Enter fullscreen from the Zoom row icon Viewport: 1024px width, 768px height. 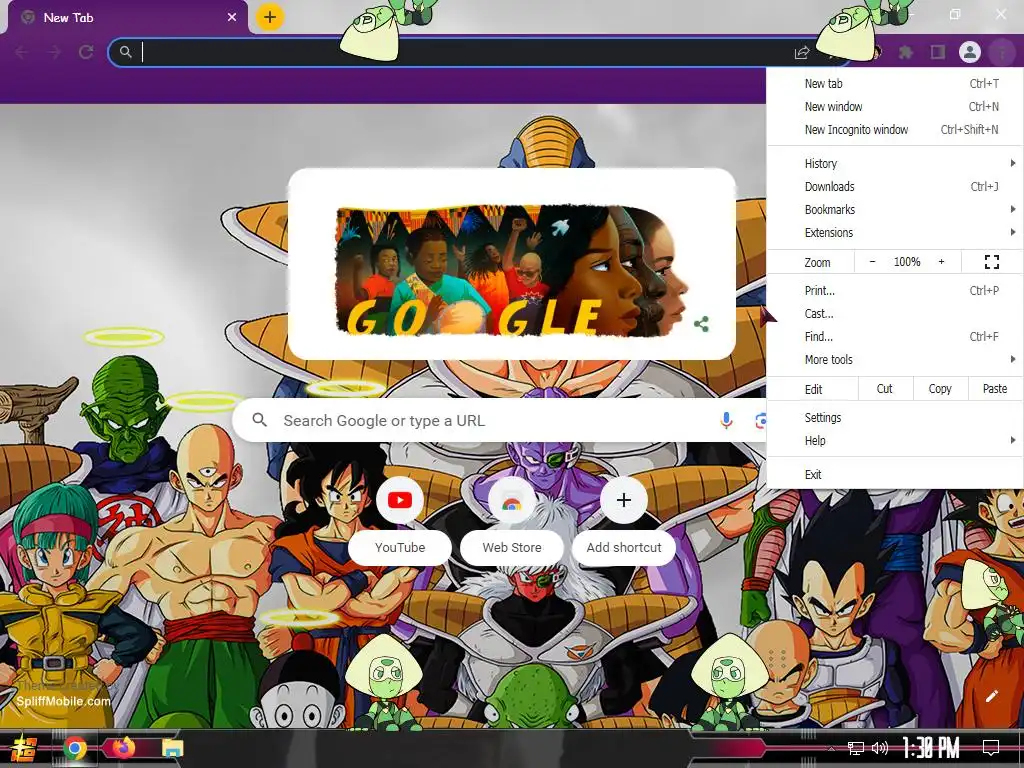click(992, 262)
